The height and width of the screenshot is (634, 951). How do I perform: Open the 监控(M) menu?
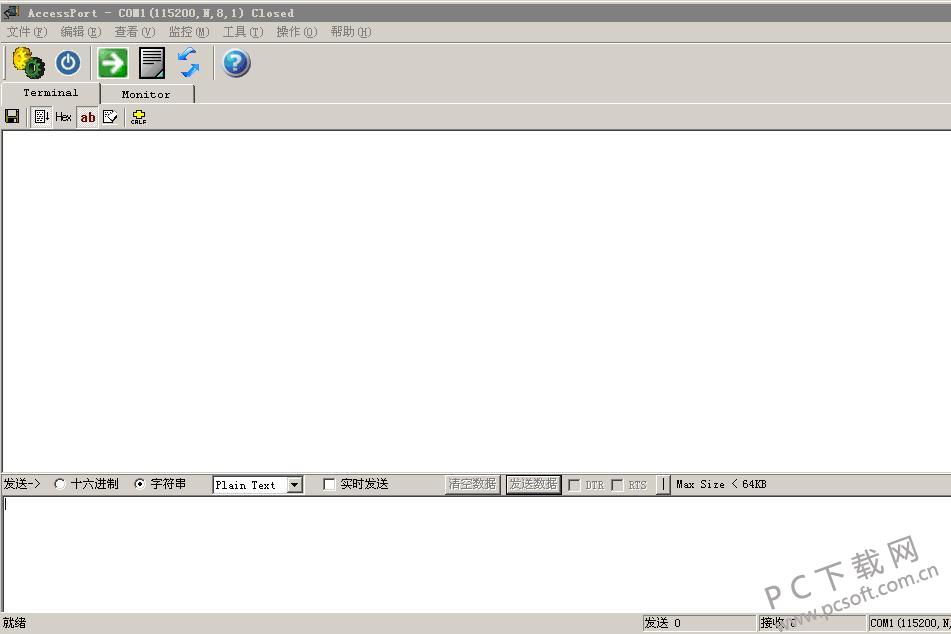pos(189,32)
